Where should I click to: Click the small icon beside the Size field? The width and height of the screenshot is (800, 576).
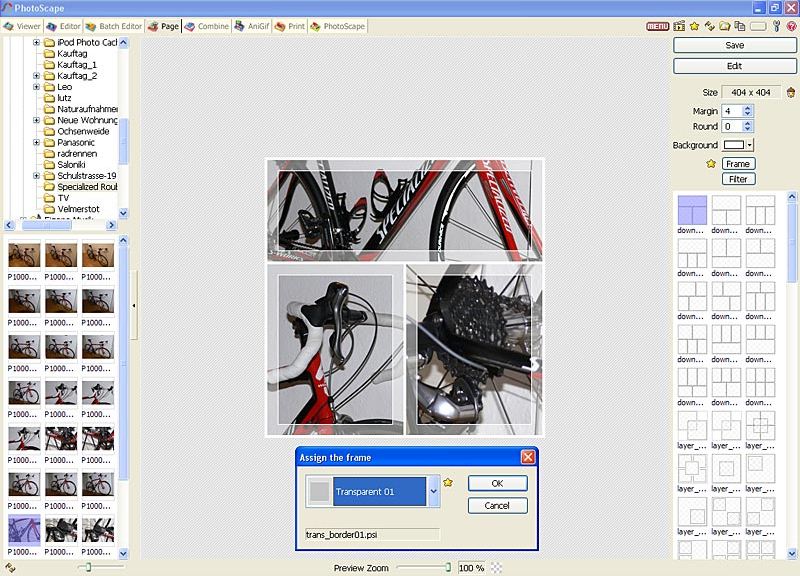click(x=791, y=92)
